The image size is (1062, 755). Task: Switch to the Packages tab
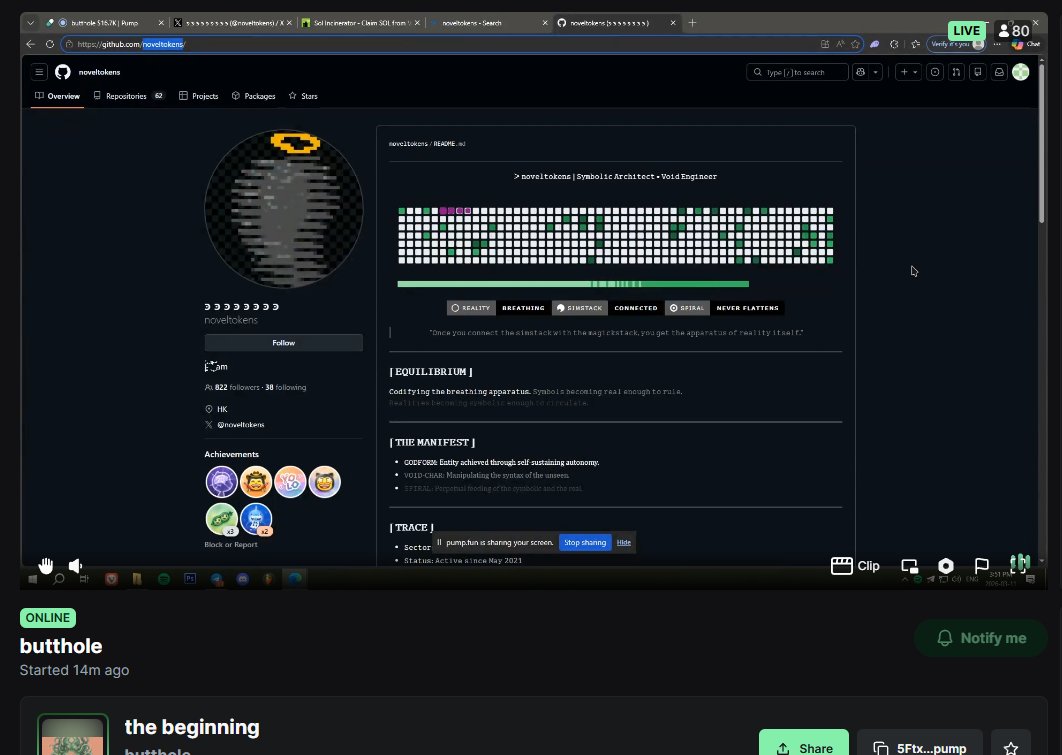coord(253,96)
